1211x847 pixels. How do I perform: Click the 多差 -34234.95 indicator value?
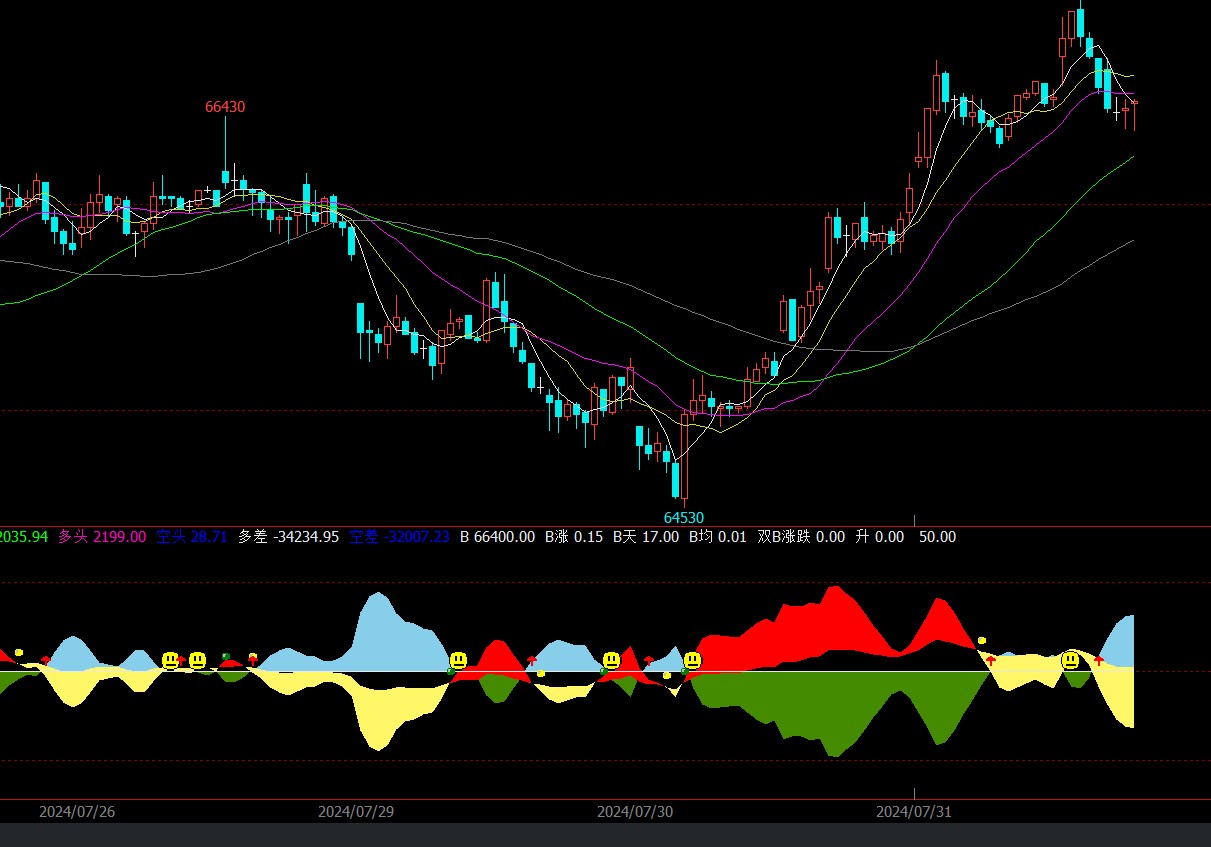click(288, 537)
